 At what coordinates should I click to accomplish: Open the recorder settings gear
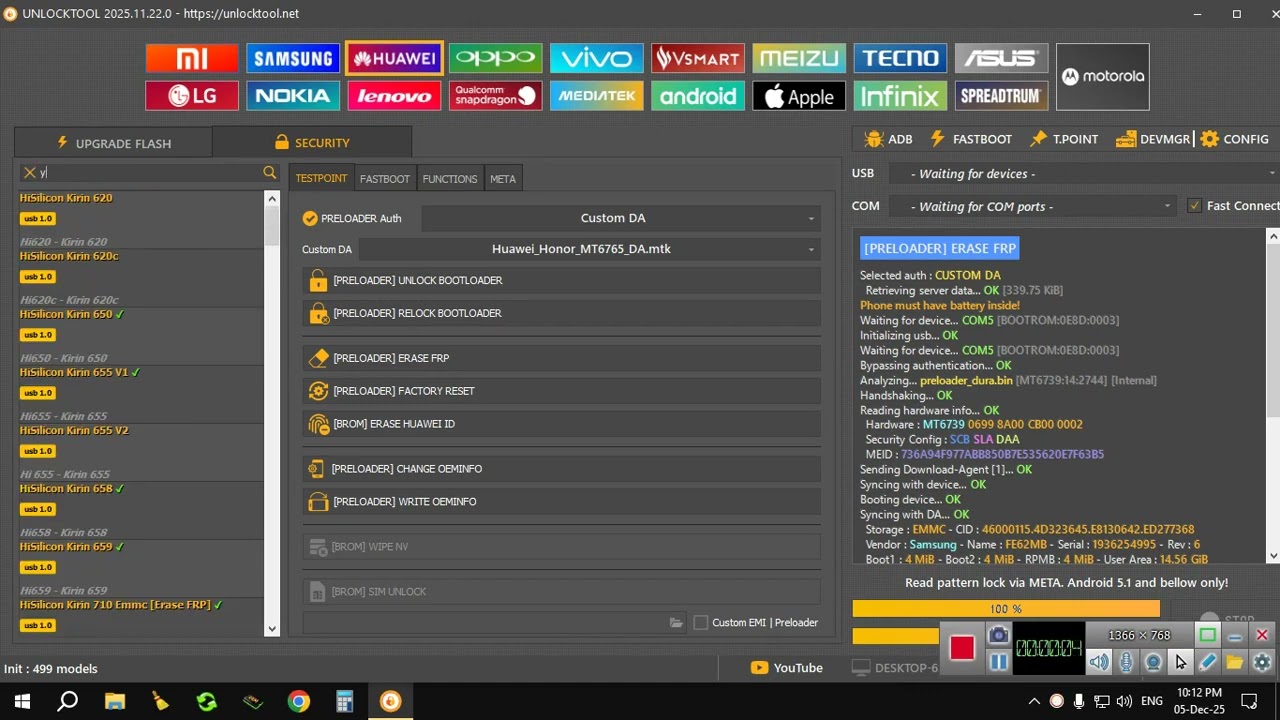(x=1262, y=662)
